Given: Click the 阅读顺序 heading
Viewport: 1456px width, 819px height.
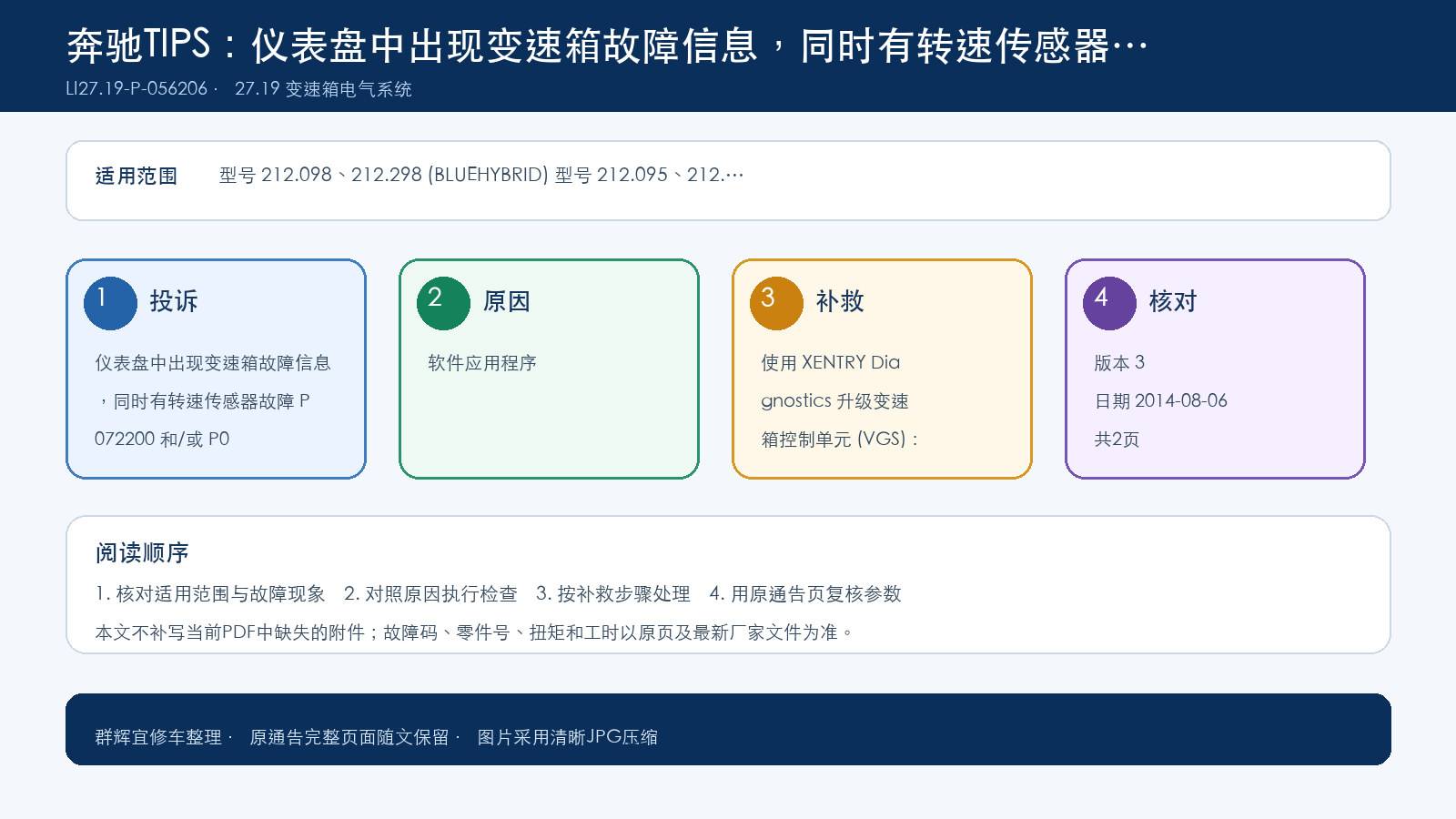Looking at the screenshot, I should point(142,552).
